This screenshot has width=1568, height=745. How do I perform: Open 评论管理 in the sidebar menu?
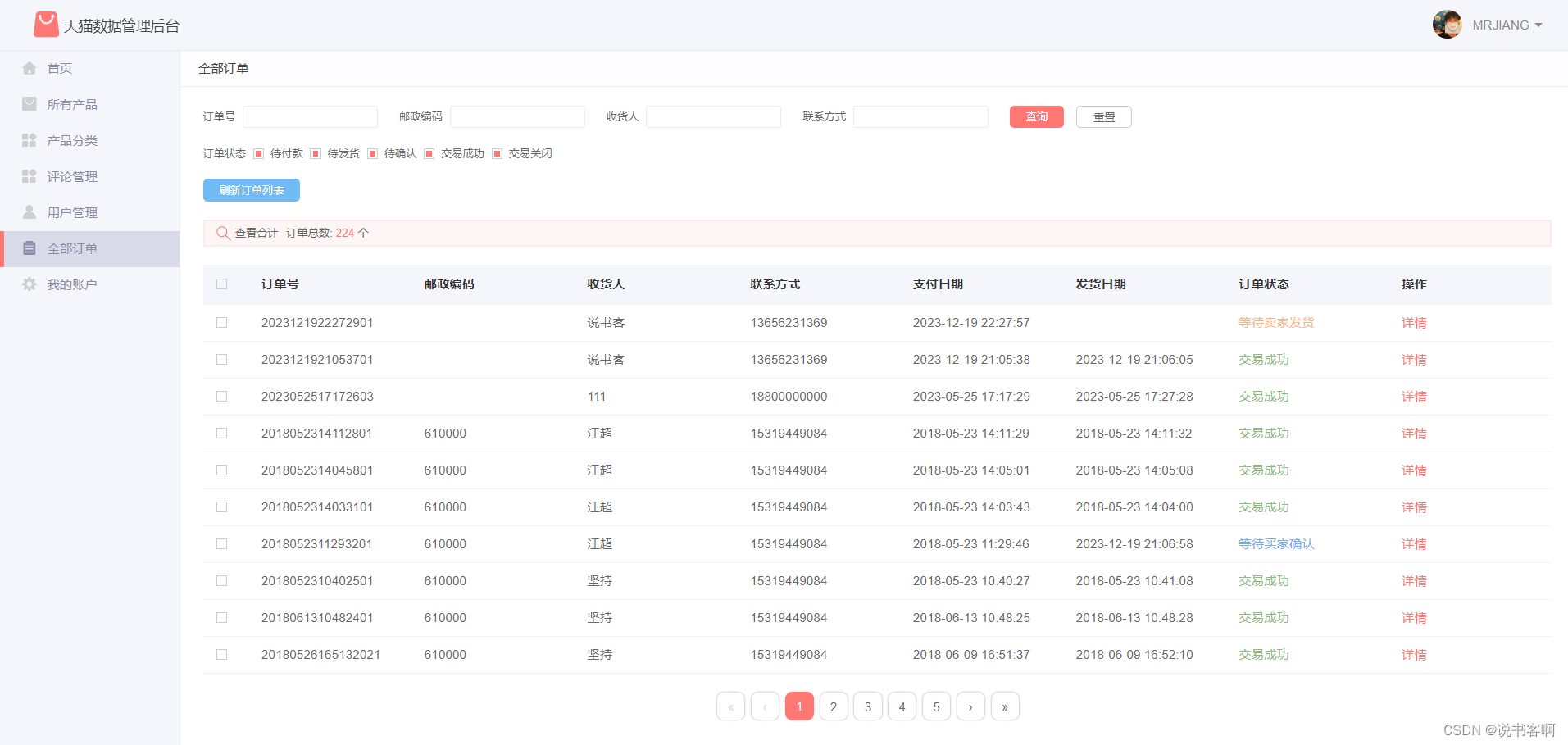(x=89, y=176)
